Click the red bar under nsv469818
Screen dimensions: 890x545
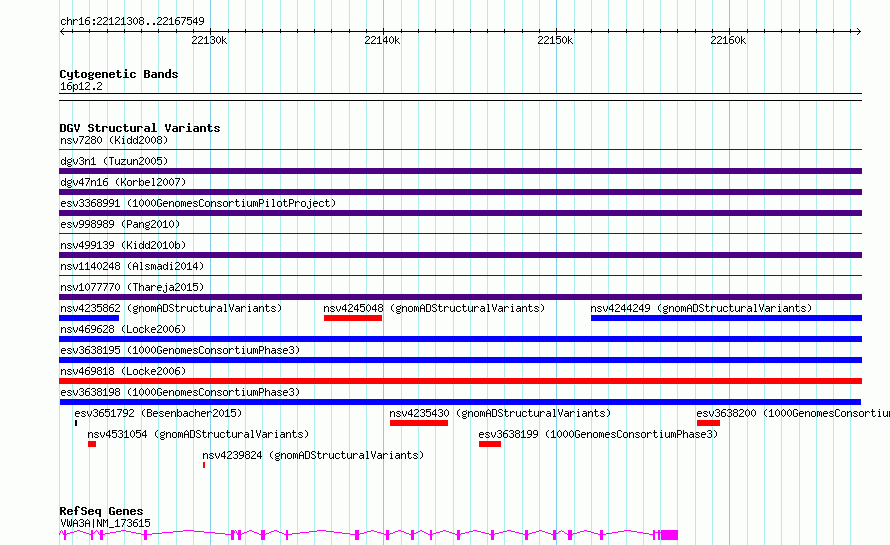point(461,381)
